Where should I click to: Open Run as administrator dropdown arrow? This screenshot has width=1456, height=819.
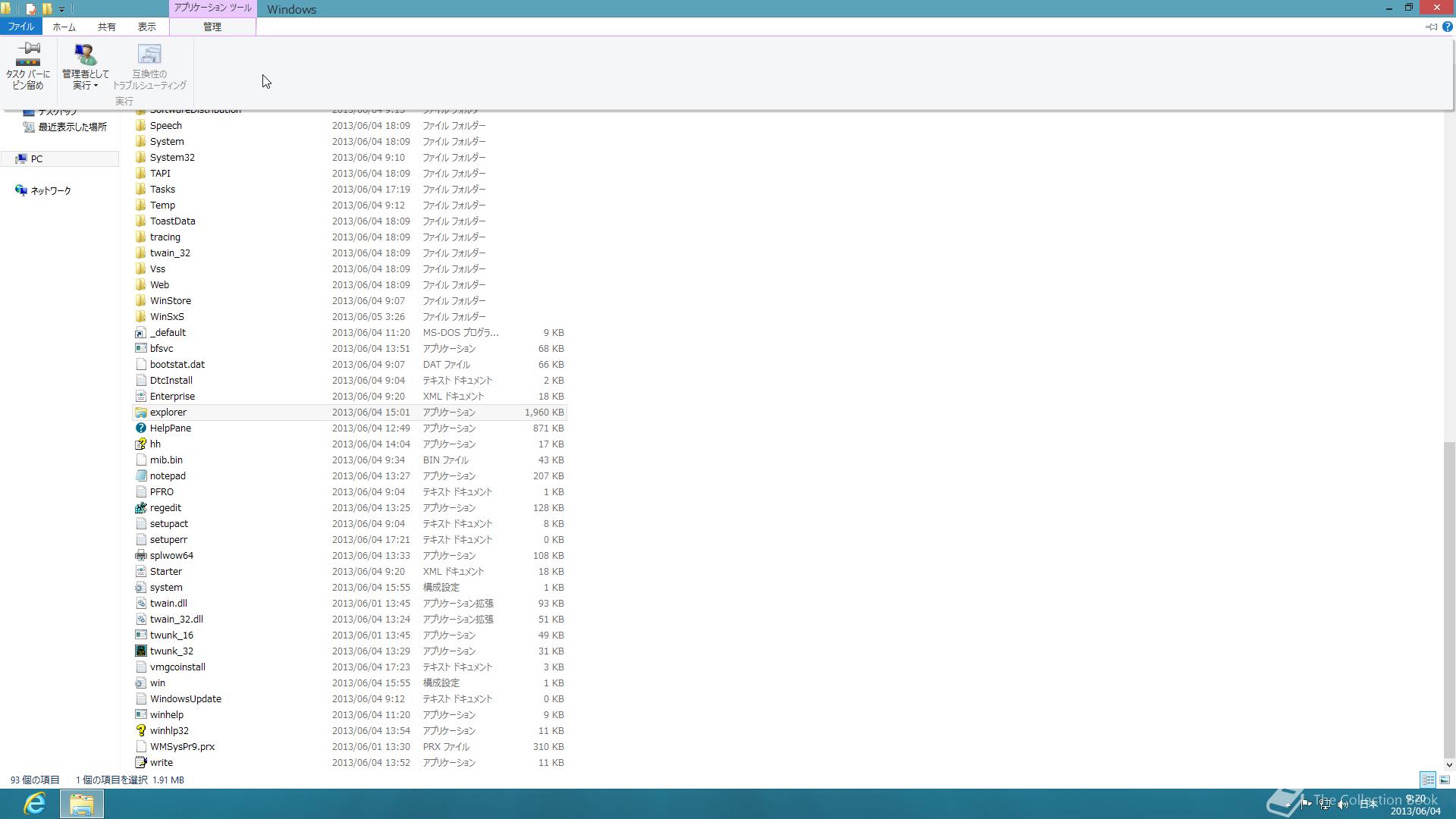point(96,86)
